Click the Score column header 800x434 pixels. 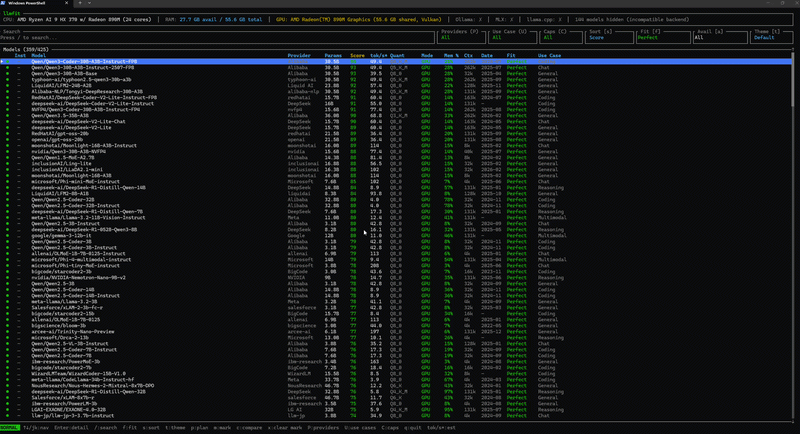(x=357, y=56)
